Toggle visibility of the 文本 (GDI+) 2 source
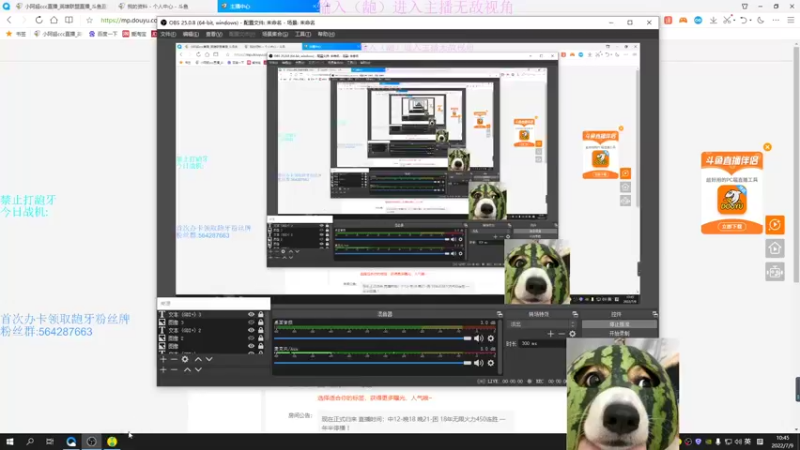Image resolution: width=800 pixels, height=450 pixels. (251, 330)
